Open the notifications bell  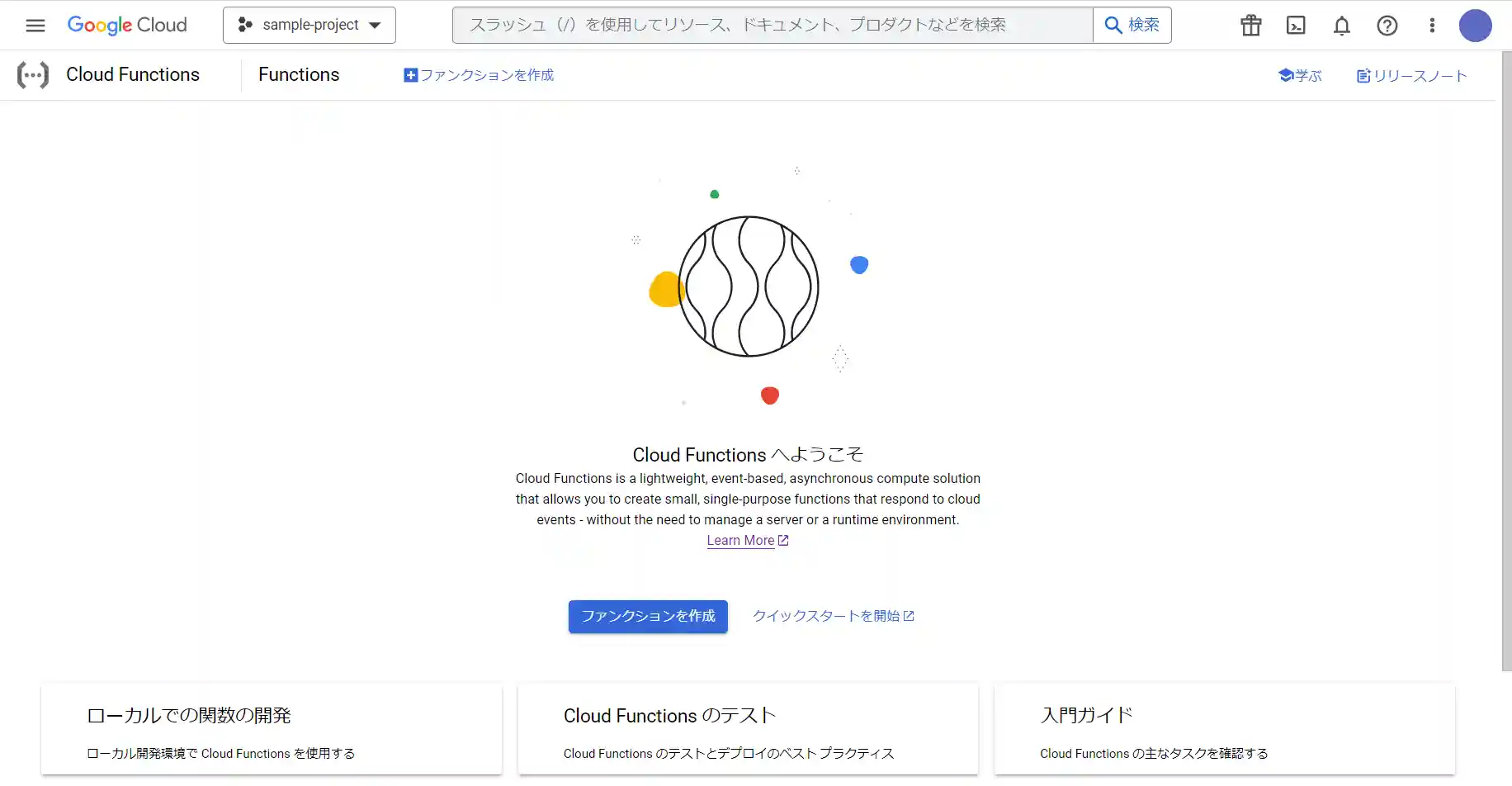[1342, 26]
